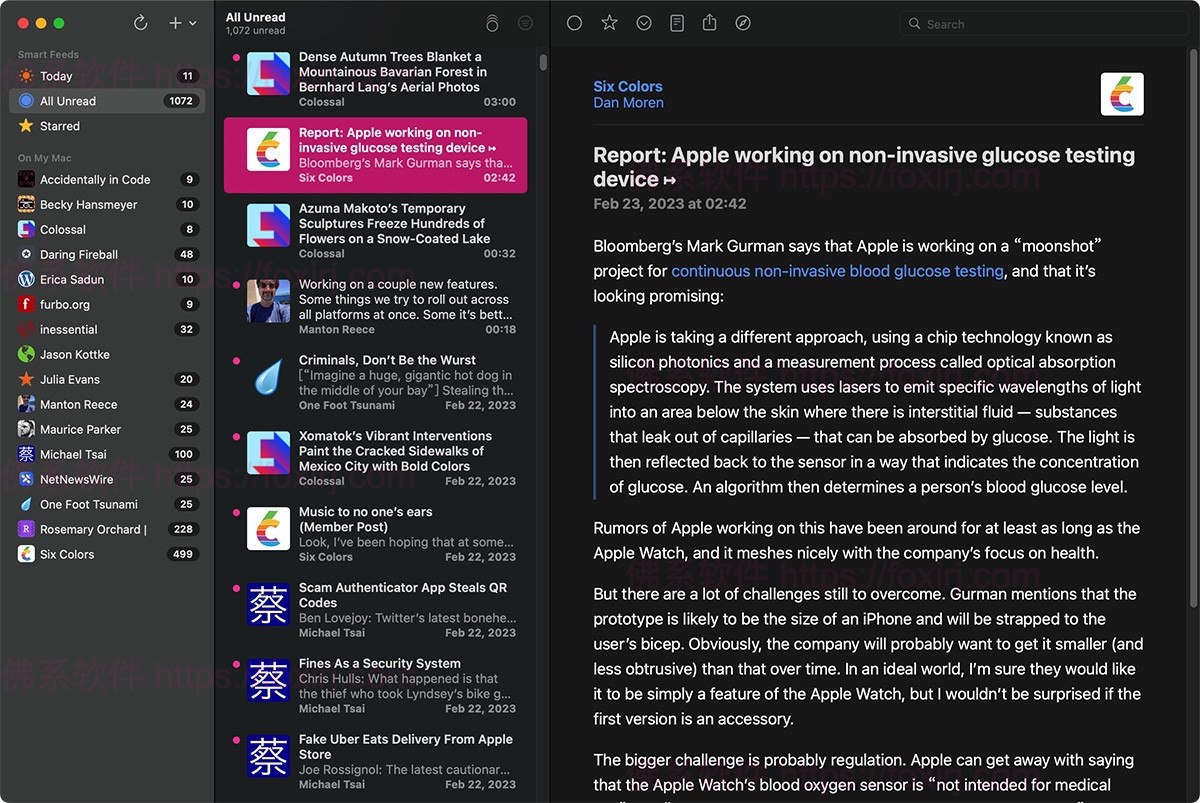This screenshot has width=1200, height=803.
Task: Open the article in the browser
Action: [x=743, y=22]
